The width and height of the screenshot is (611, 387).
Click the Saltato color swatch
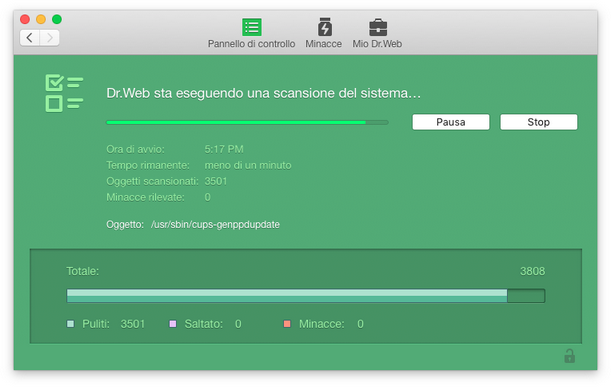[x=173, y=324]
